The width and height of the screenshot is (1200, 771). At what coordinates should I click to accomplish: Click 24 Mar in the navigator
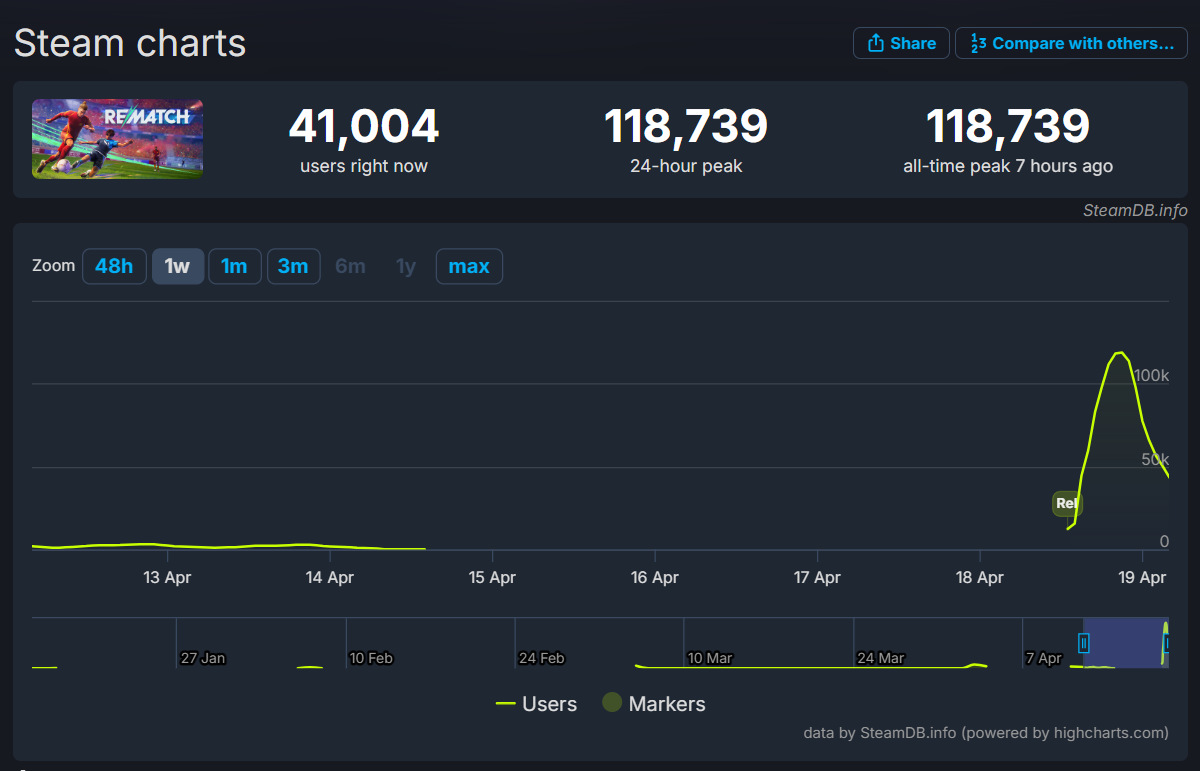[880, 658]
